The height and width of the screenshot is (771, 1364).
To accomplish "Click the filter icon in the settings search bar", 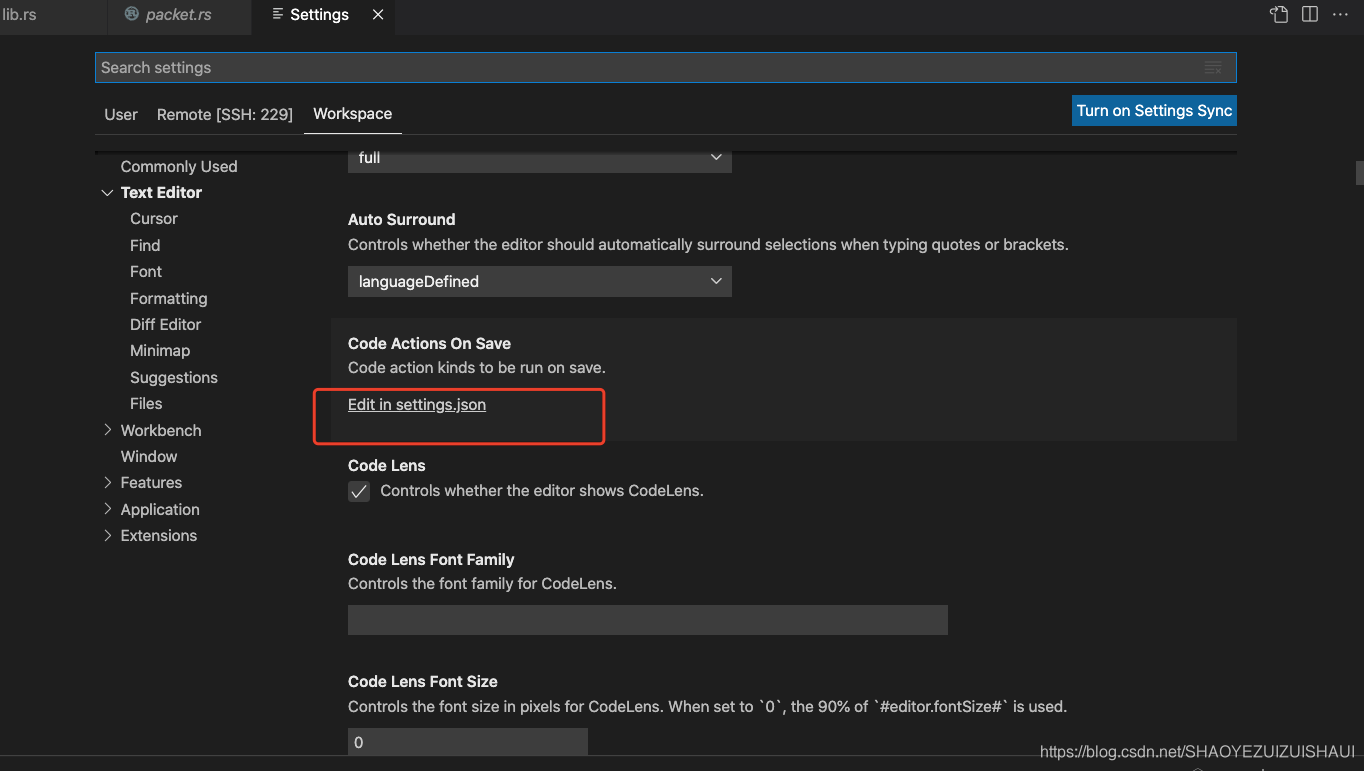I will click(x=1212, y=67).
